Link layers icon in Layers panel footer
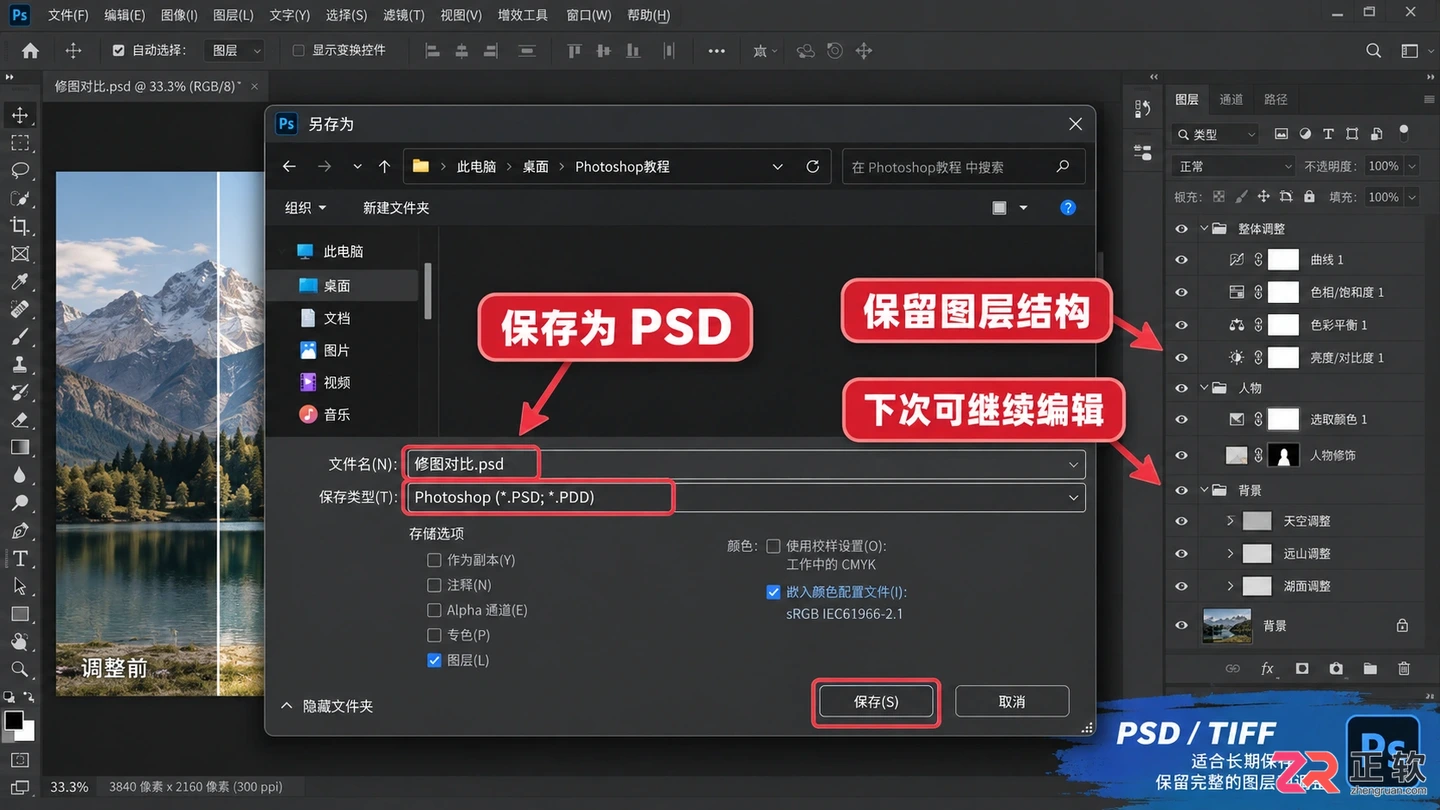 pos(1233,668)
